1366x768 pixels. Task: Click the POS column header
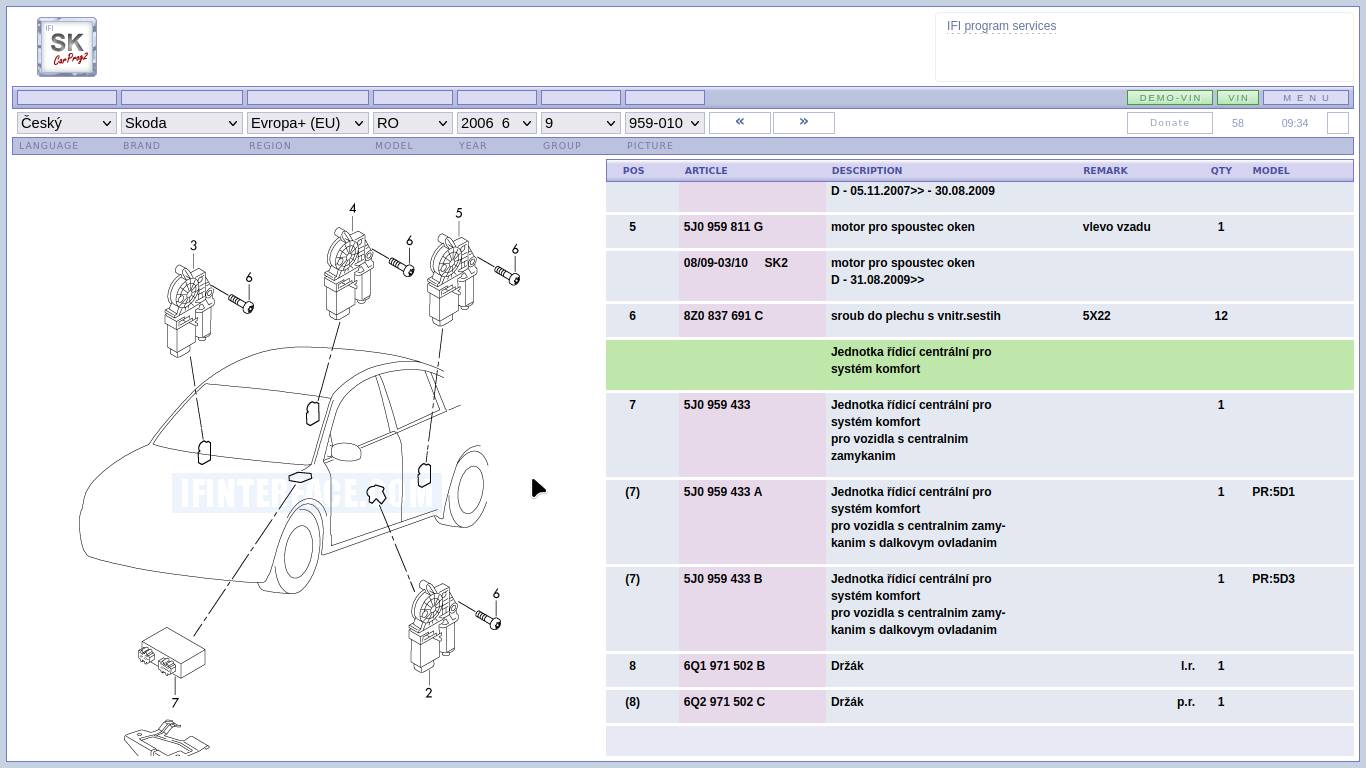coord(634,171)
